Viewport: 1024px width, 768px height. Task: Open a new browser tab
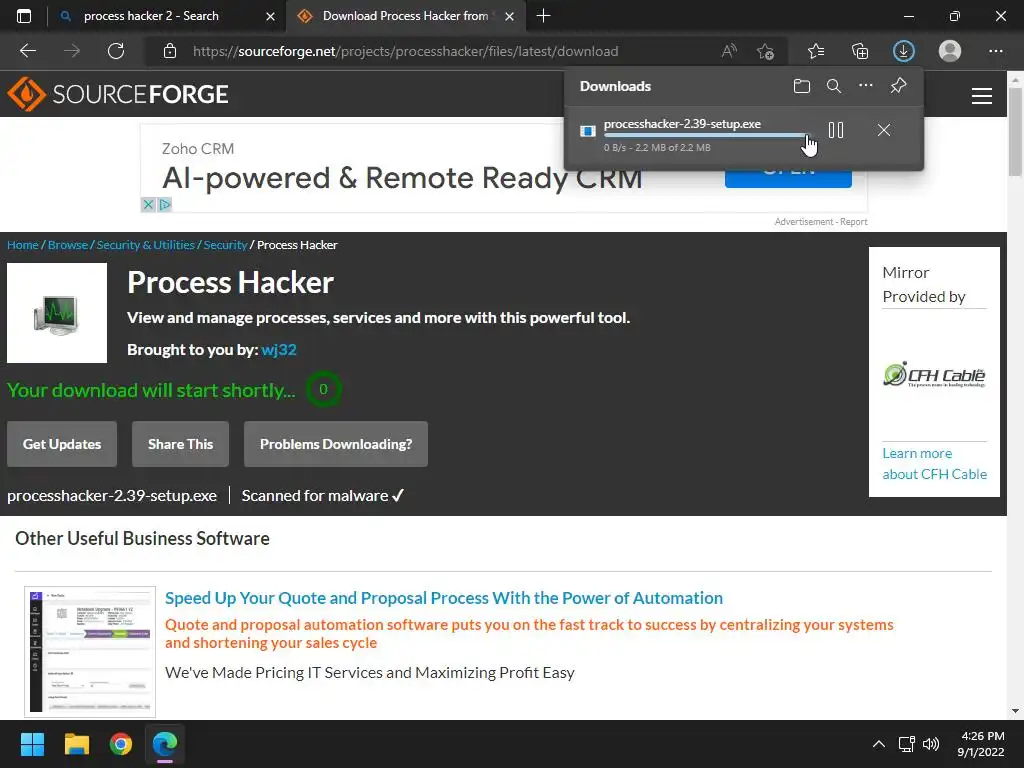click(543, 16)
